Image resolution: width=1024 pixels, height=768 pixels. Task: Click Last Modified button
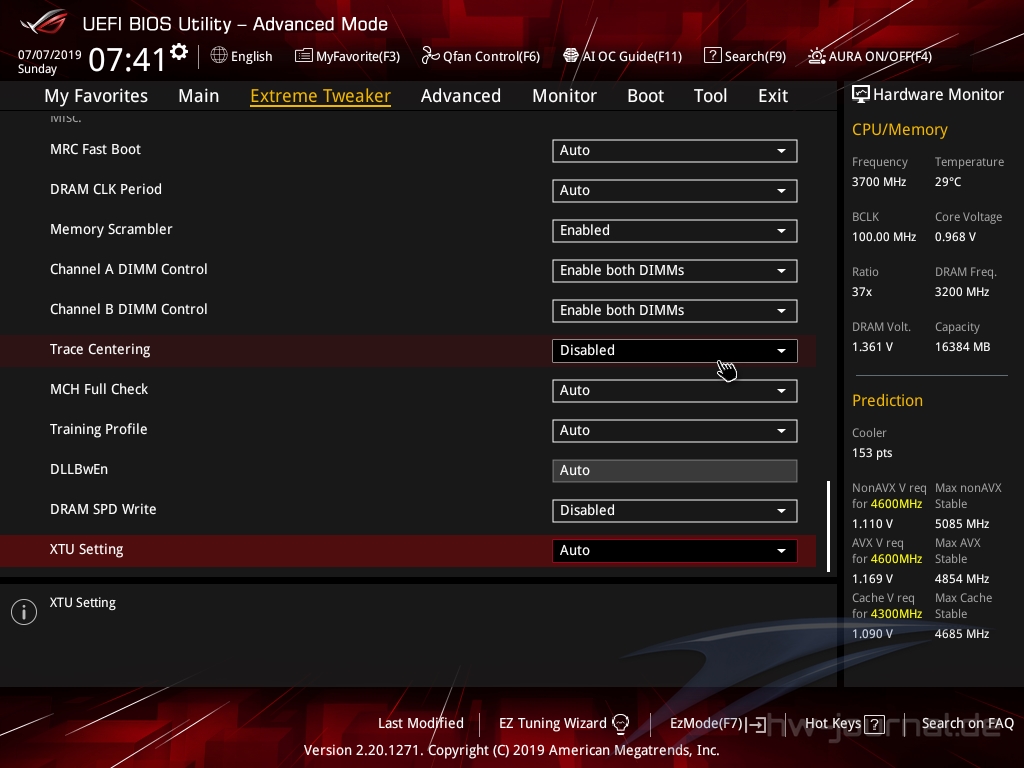click(x=421, y=723)
